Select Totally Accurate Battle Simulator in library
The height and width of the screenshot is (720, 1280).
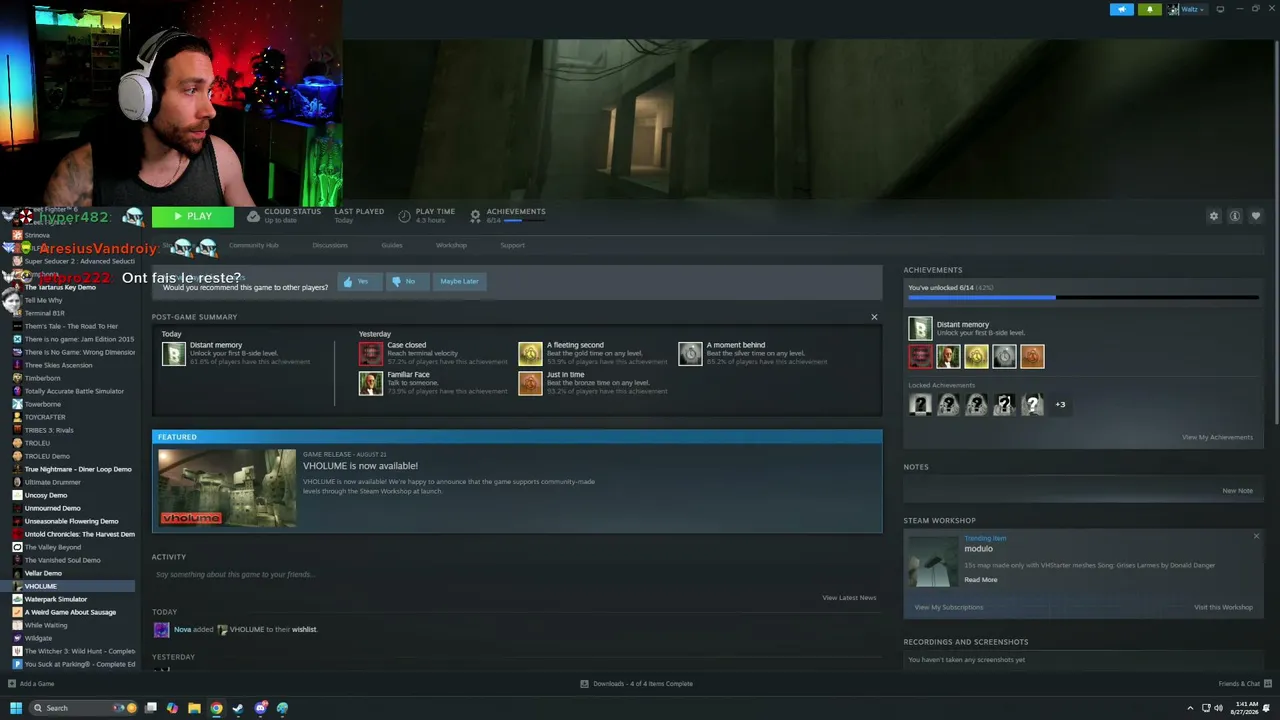click(68, 391)
